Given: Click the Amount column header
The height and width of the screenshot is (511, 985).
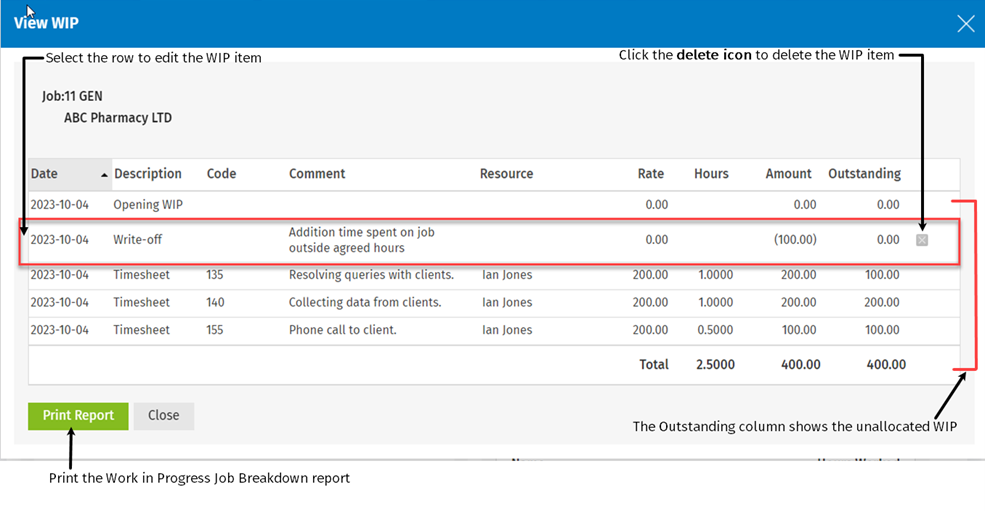Looking at the screenshot, I should [x=788, y=174].
